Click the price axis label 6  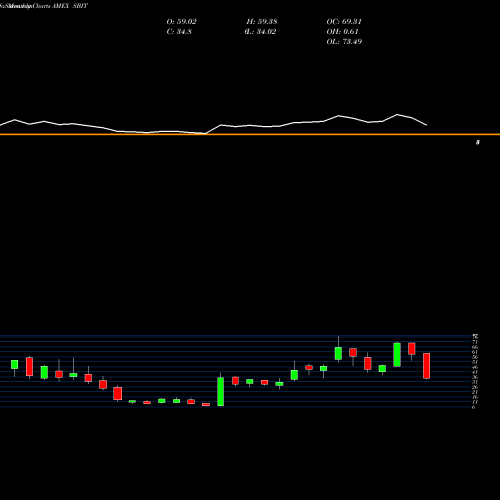(474, 407)
